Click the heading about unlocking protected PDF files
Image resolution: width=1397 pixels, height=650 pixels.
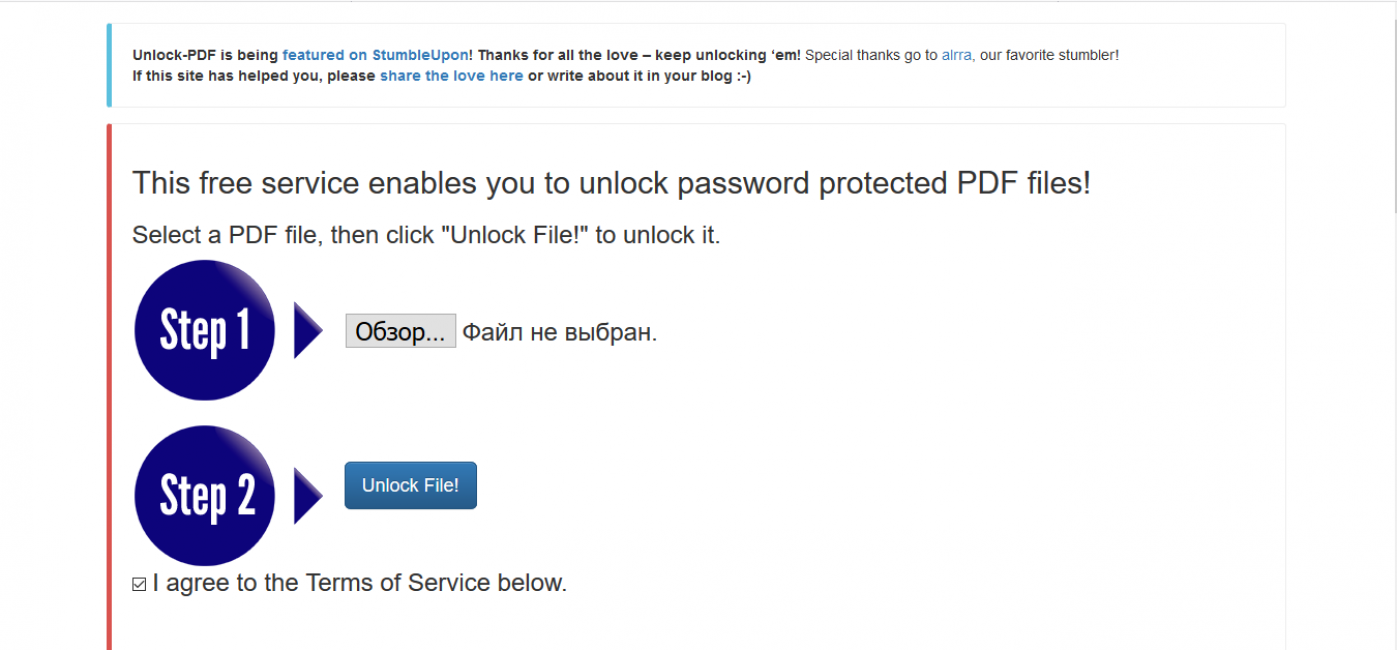pyautogui.click(x=611, y=184)
